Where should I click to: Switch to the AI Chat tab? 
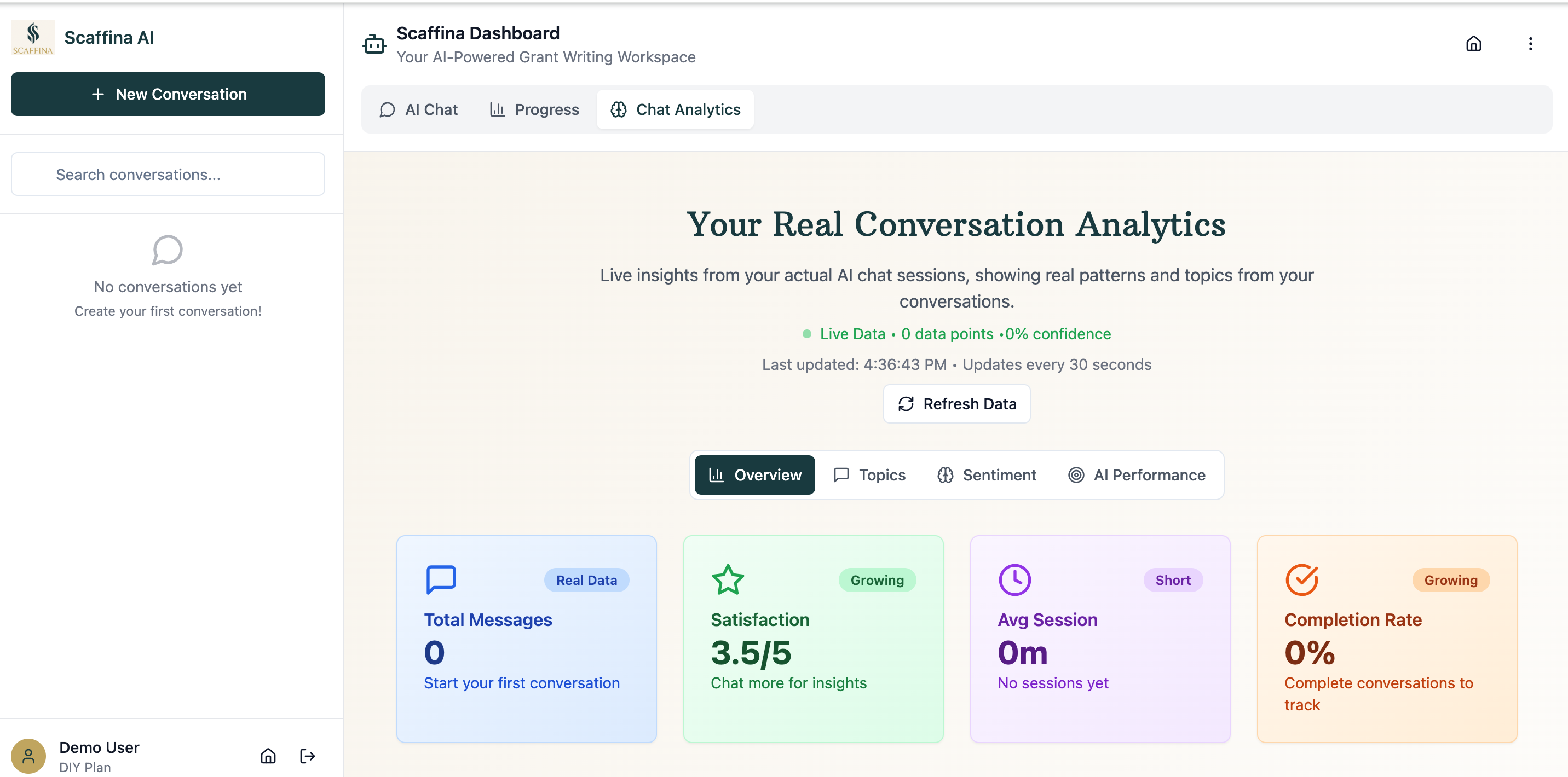(418, 109)
